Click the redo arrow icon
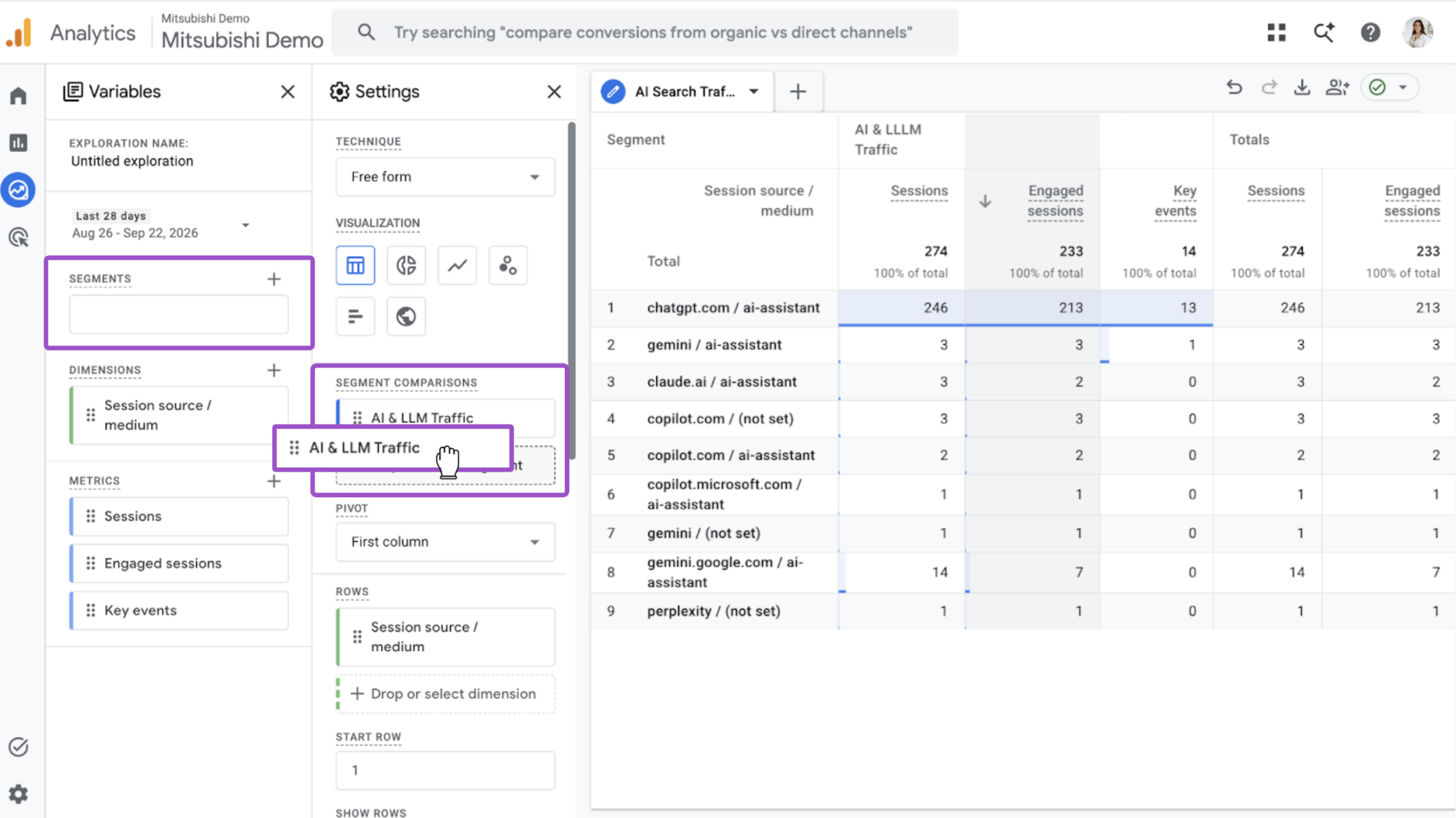Viewport: 1456px width, 818px height. 1269,88
